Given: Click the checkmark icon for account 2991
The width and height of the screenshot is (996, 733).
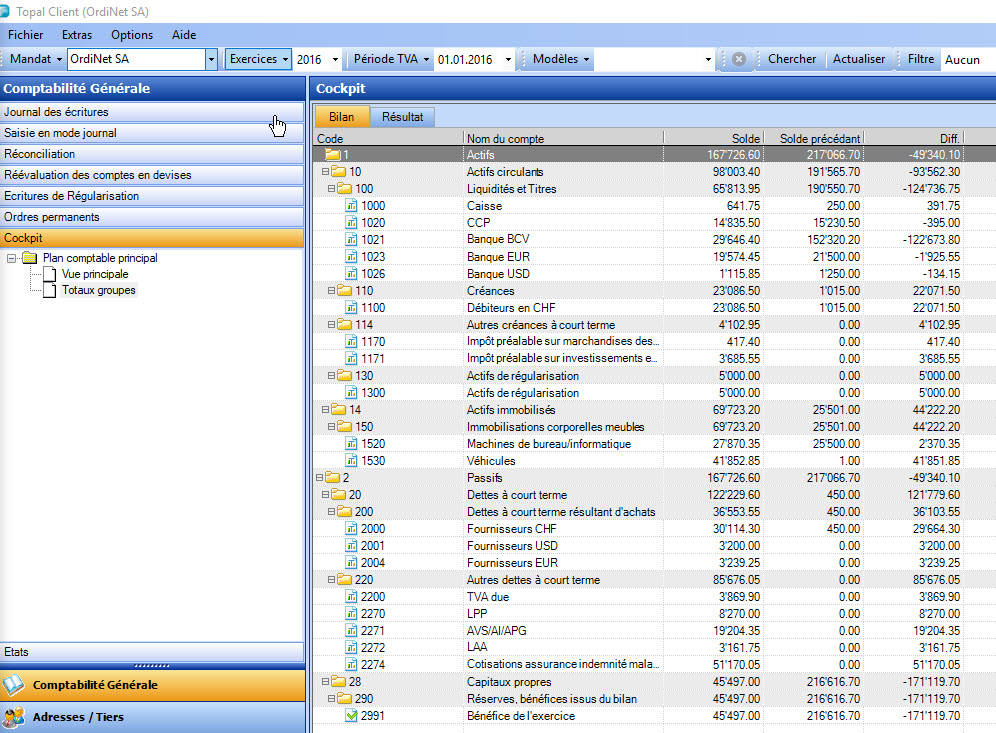Looking at the screenshot, I should pos(351,716).
